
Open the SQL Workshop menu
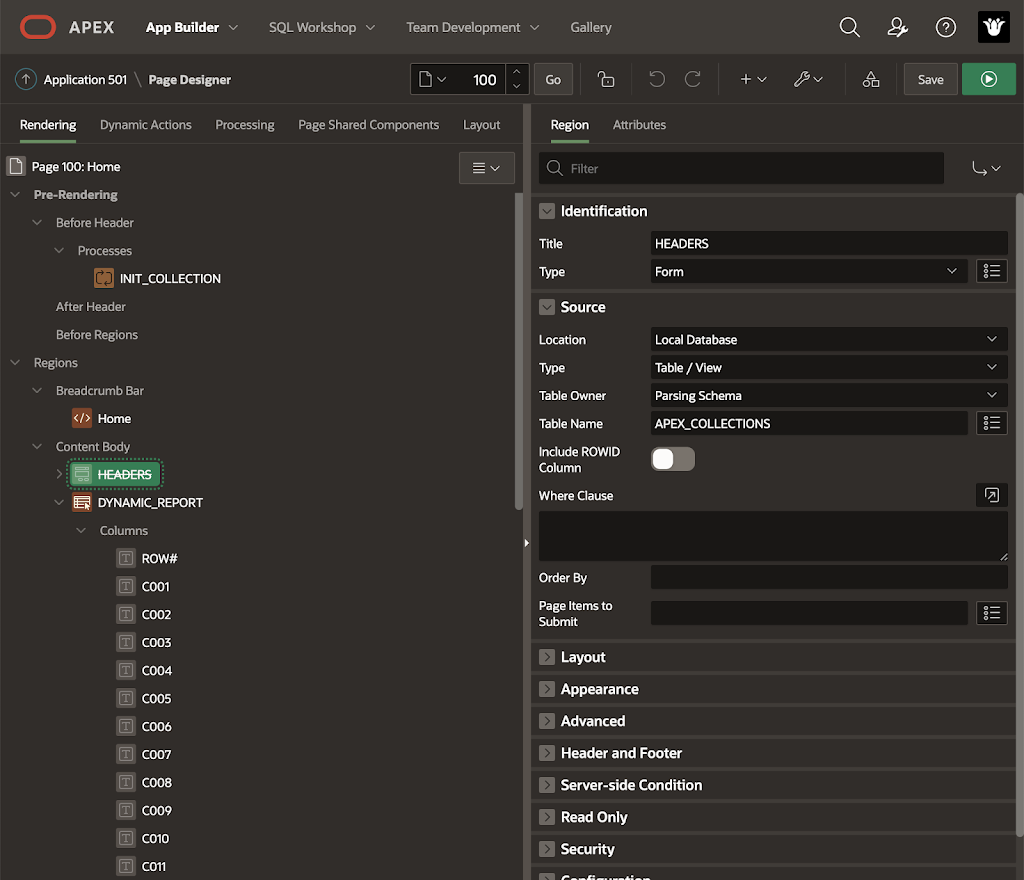click(x=322, y=27)
